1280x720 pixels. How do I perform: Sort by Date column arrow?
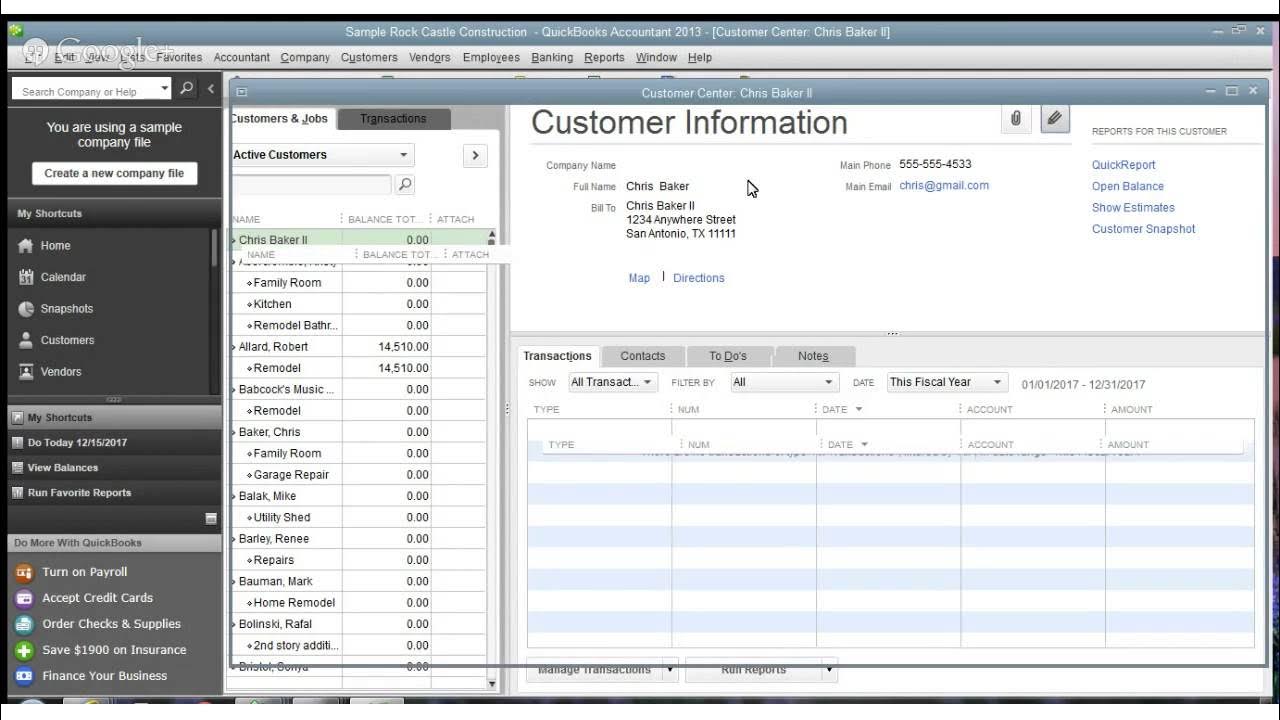(x=858, y=409)
